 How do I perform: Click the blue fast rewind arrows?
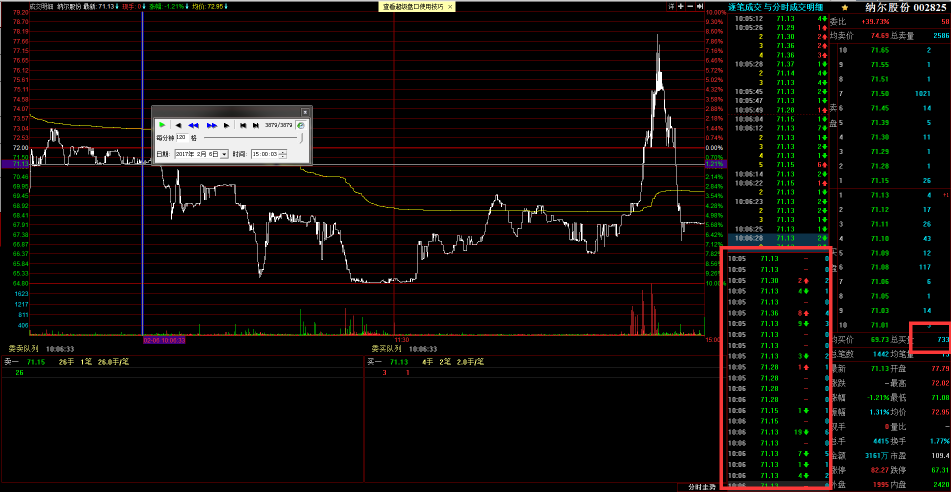193,125
